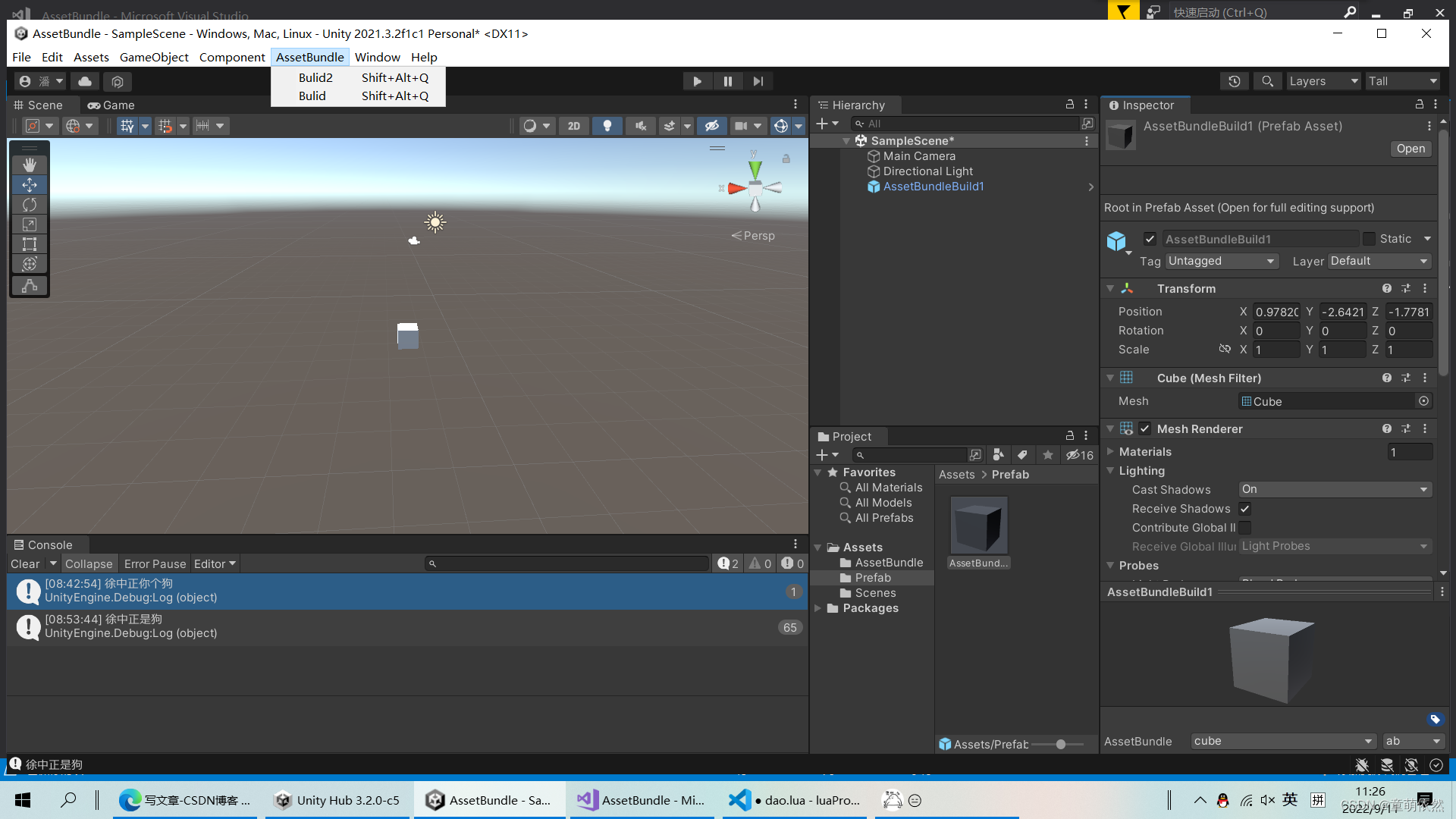Expand the Materials section
The width and height of the screenshot is (1456, 819).
pos(1110,452)
